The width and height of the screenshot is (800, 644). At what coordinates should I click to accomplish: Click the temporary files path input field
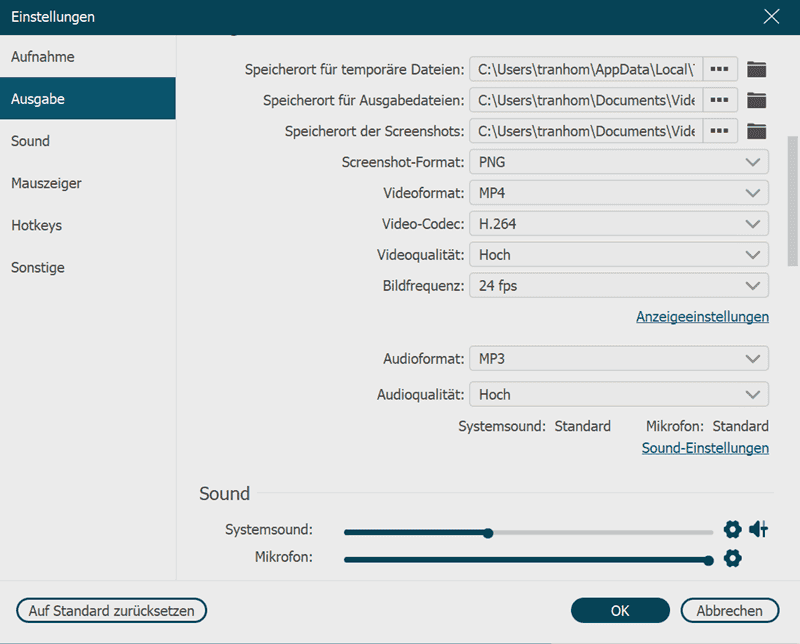(x=586, y=70)
